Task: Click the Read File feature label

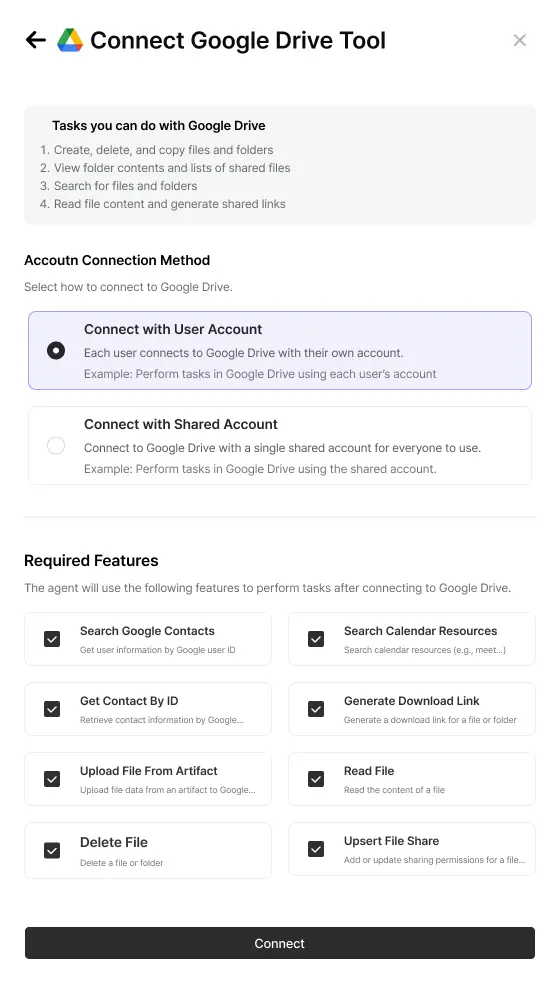Action: pyautogui.click(x=369, y=771)
